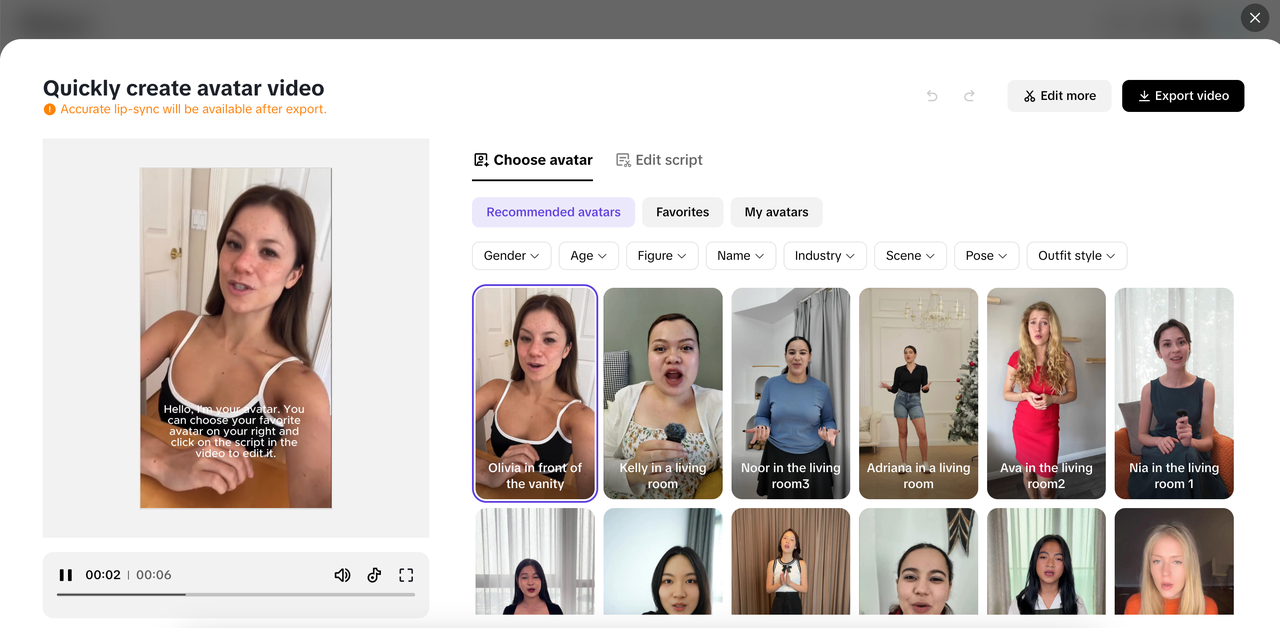Show Favorites avatars
Viewport: 1280px width, 628px height.
coord(682,212)
